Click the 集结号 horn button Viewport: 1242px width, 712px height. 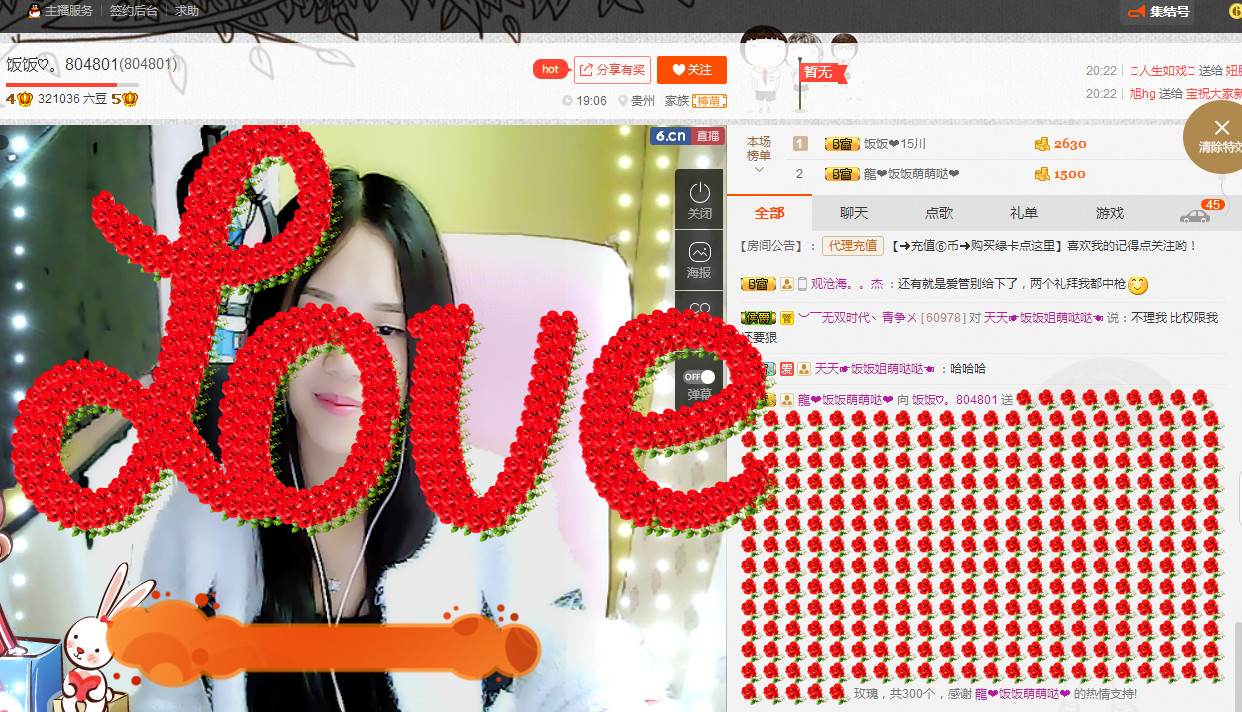pyautogui.click(x=1158, y=12)
